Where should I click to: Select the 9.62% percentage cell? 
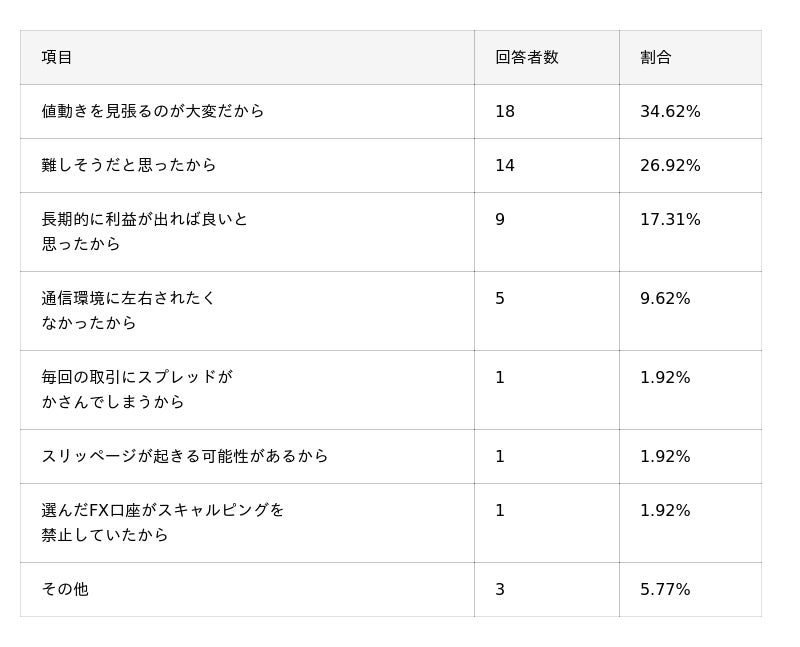coord(665,298)
